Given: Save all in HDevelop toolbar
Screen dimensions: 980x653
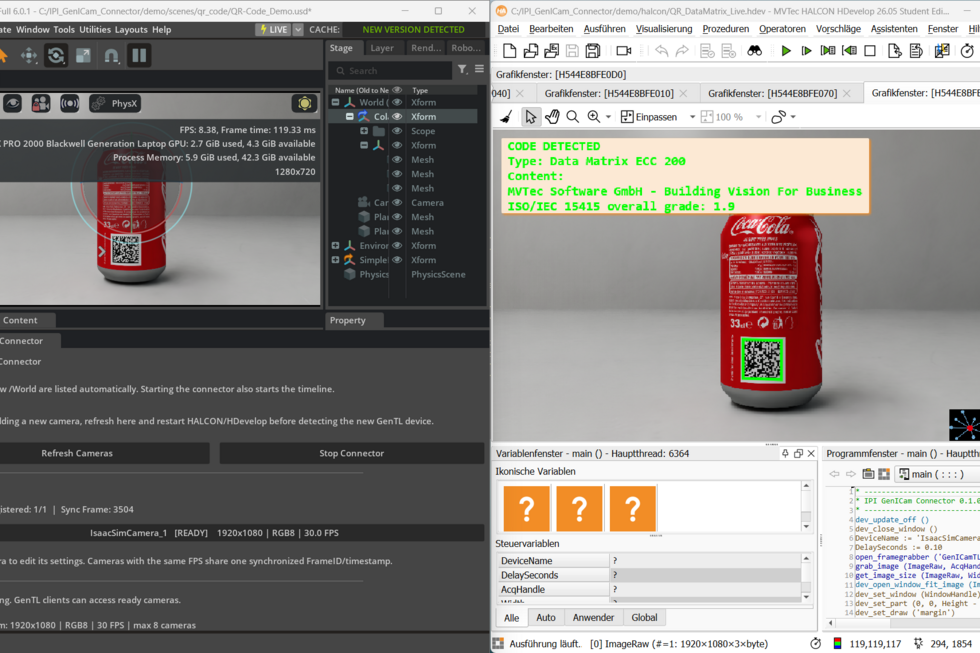Looking at the screenshot, I should pos(592,51).
